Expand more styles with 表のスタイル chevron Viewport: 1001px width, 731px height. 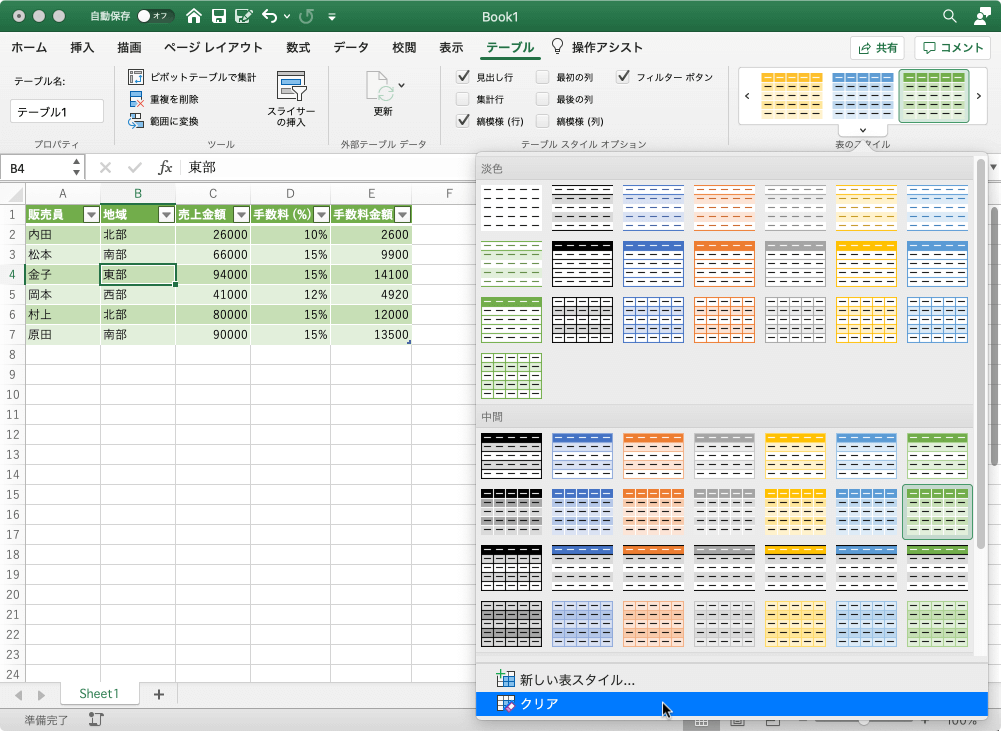[862, 129]
